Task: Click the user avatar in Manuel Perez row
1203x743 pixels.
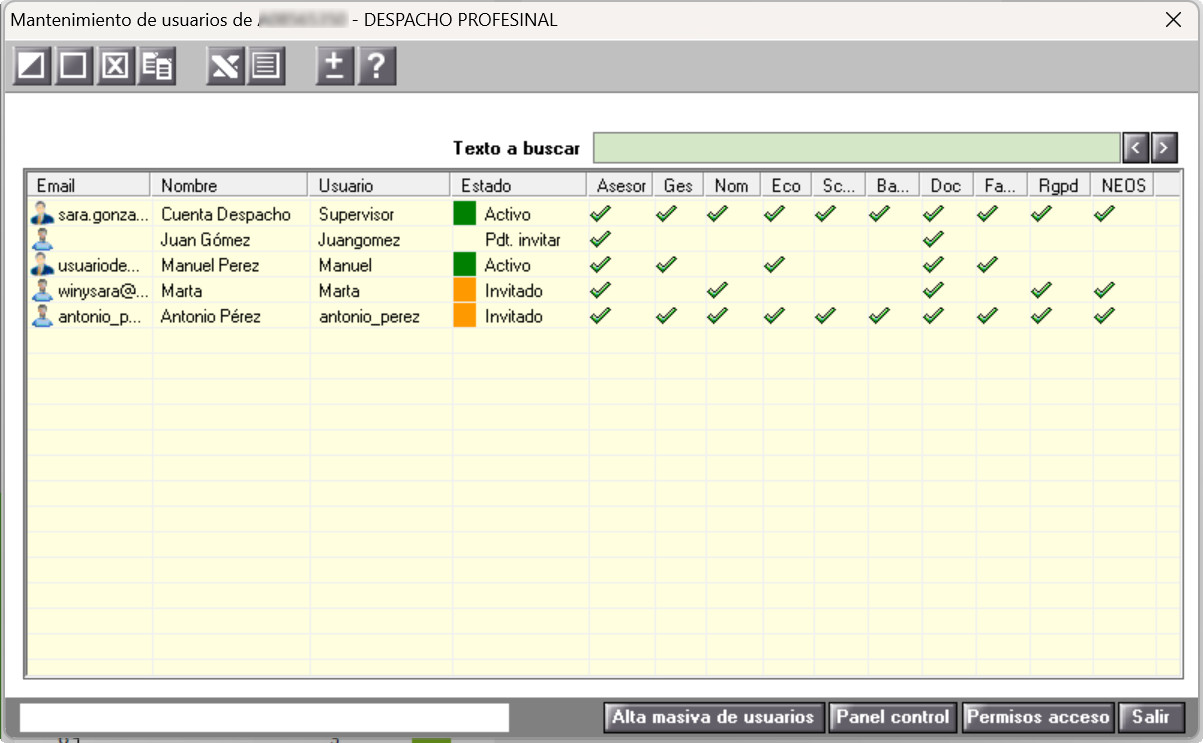Action: (x=42, y=265)
